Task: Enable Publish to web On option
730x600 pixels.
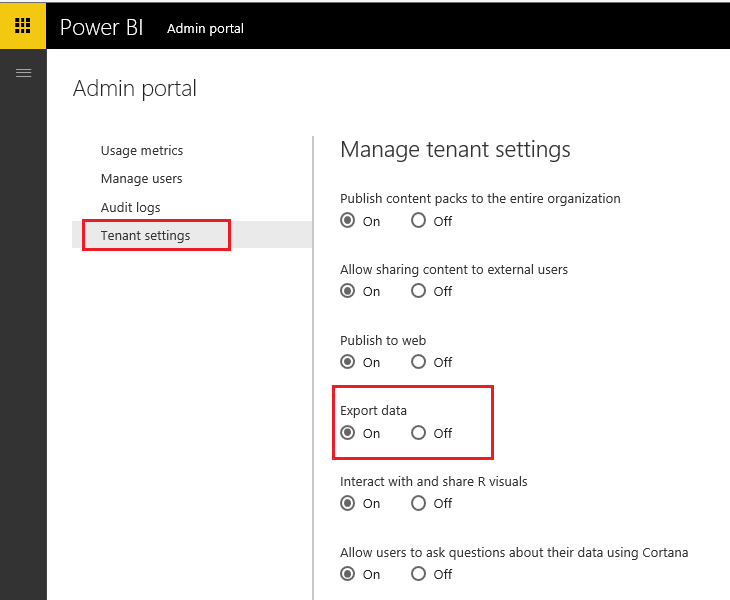Action: click(x=347, y=362)
